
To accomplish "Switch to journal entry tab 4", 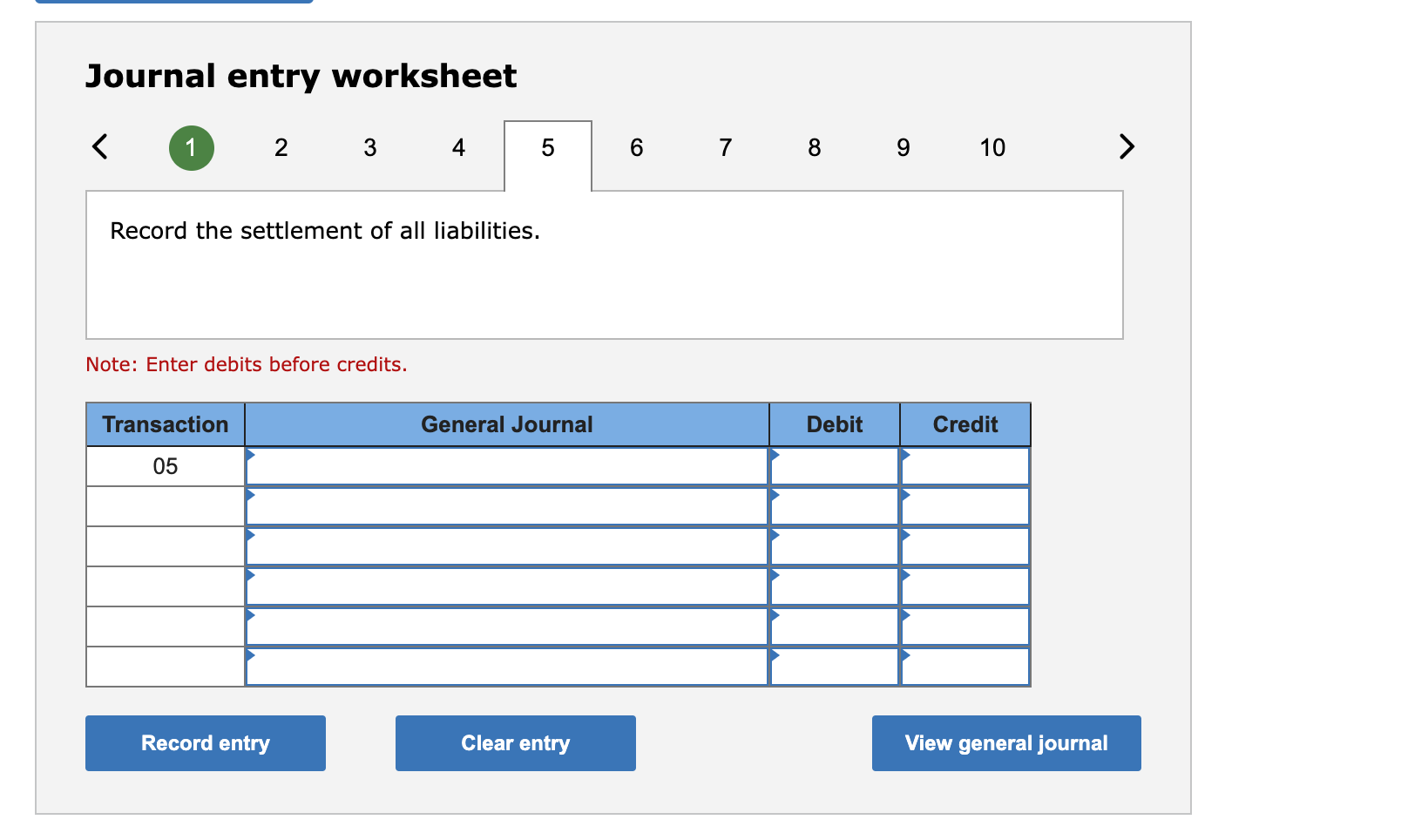I will (x=458, y=148).
